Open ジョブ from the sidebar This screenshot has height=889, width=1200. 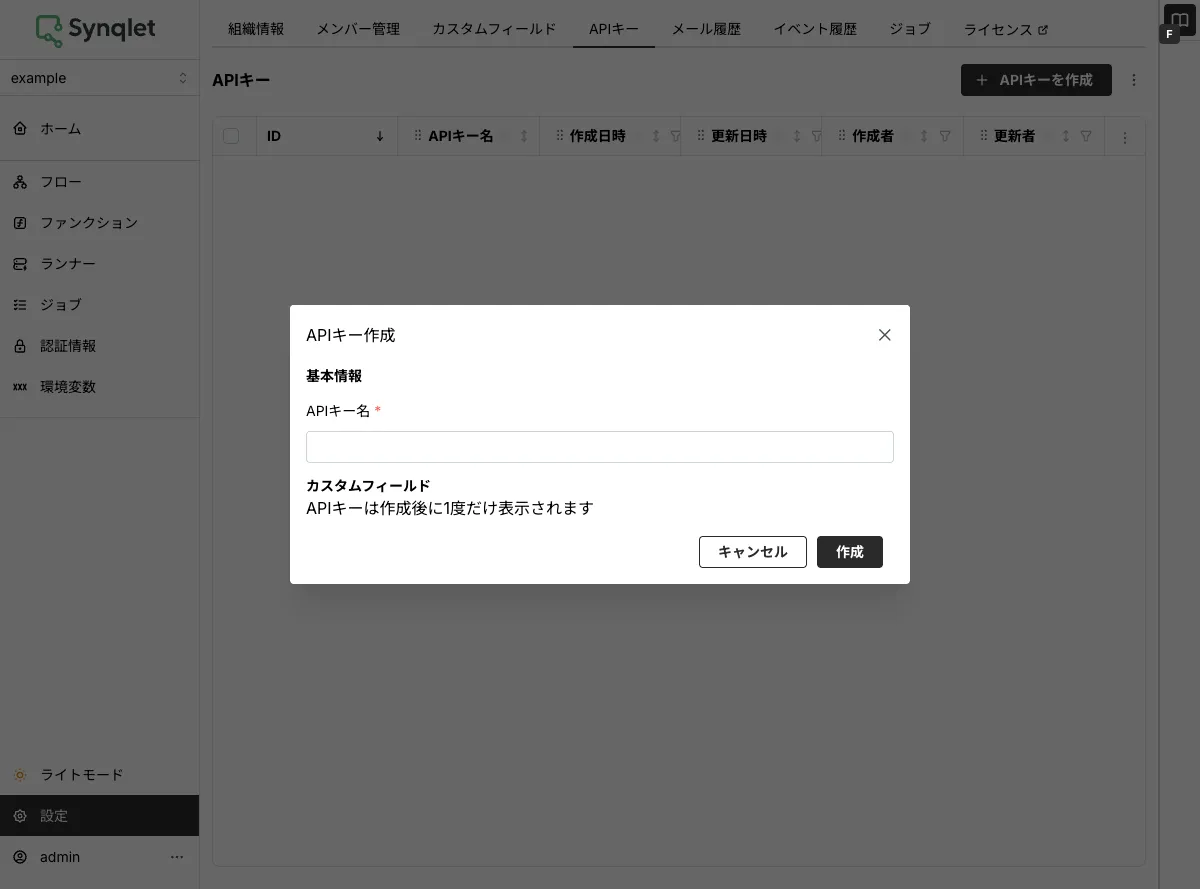point(99,305)
